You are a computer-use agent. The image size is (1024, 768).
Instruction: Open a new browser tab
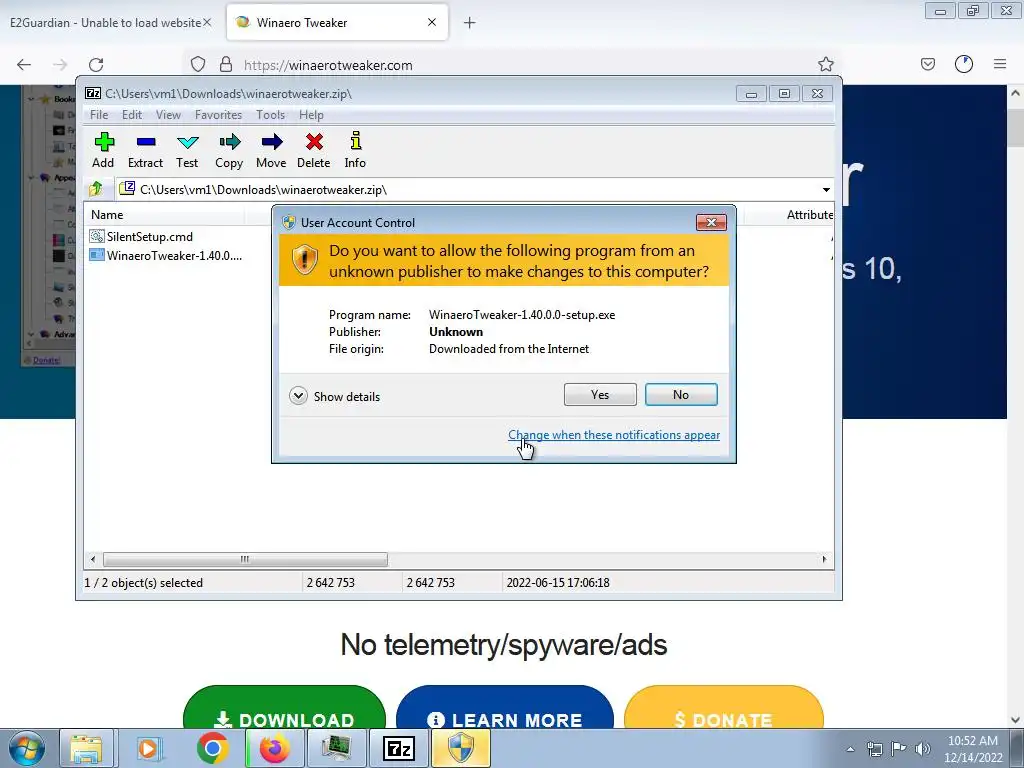pyautogui.click(x=470, y=23)
